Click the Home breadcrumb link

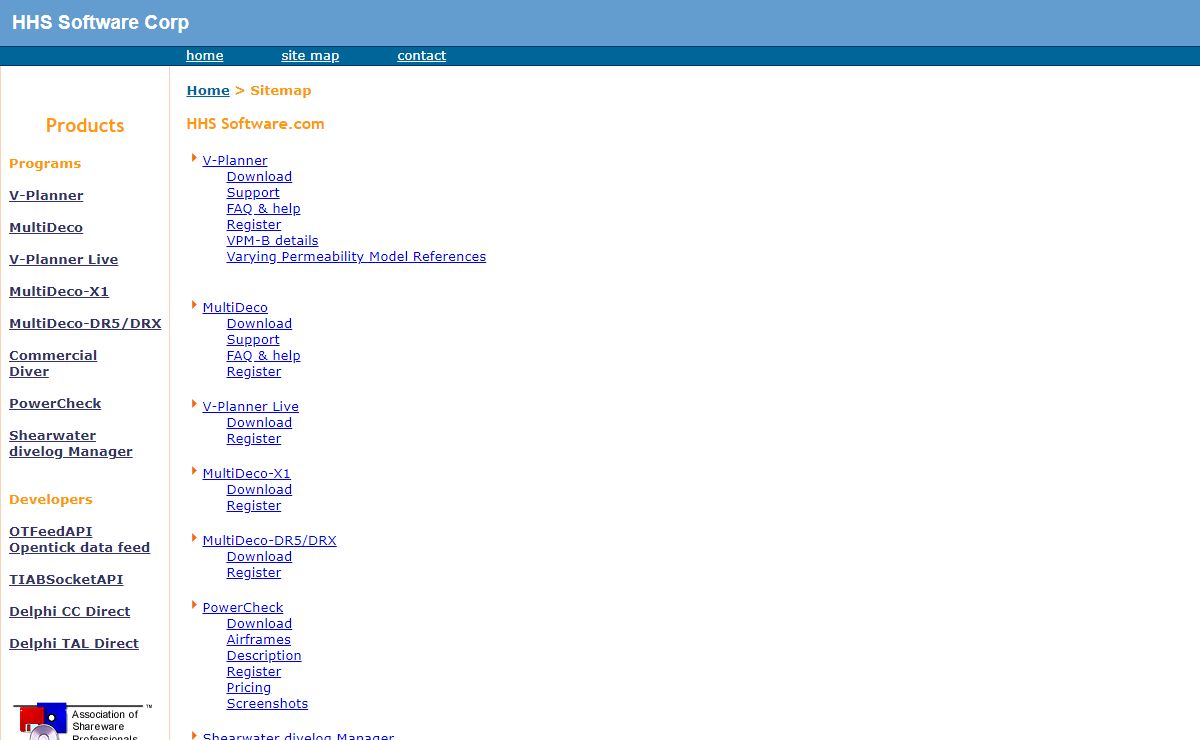pyautogui.click(x=208, y=90)
